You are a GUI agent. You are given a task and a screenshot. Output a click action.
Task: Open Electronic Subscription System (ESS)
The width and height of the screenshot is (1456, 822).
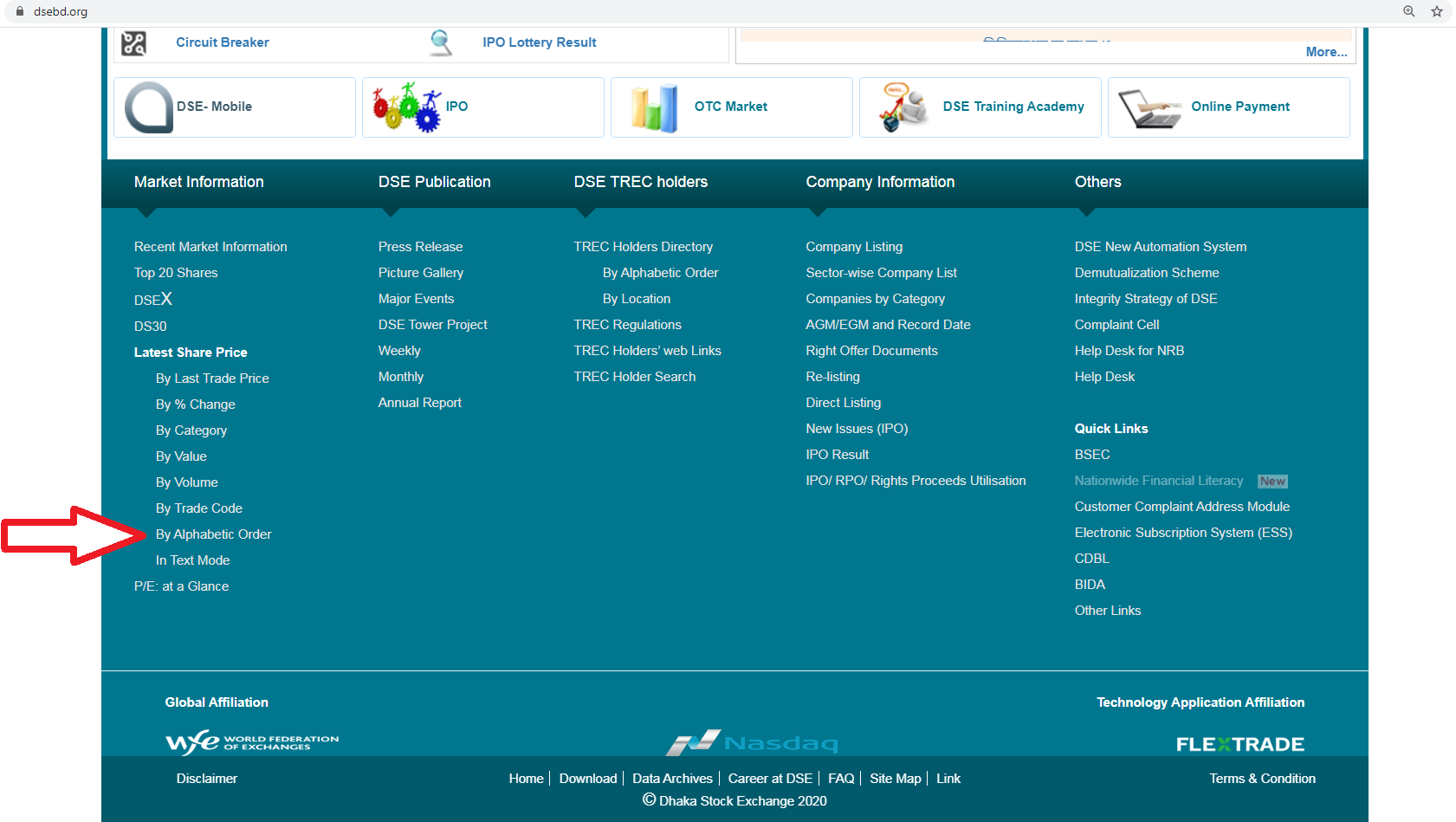click(x=1183, y=533)
